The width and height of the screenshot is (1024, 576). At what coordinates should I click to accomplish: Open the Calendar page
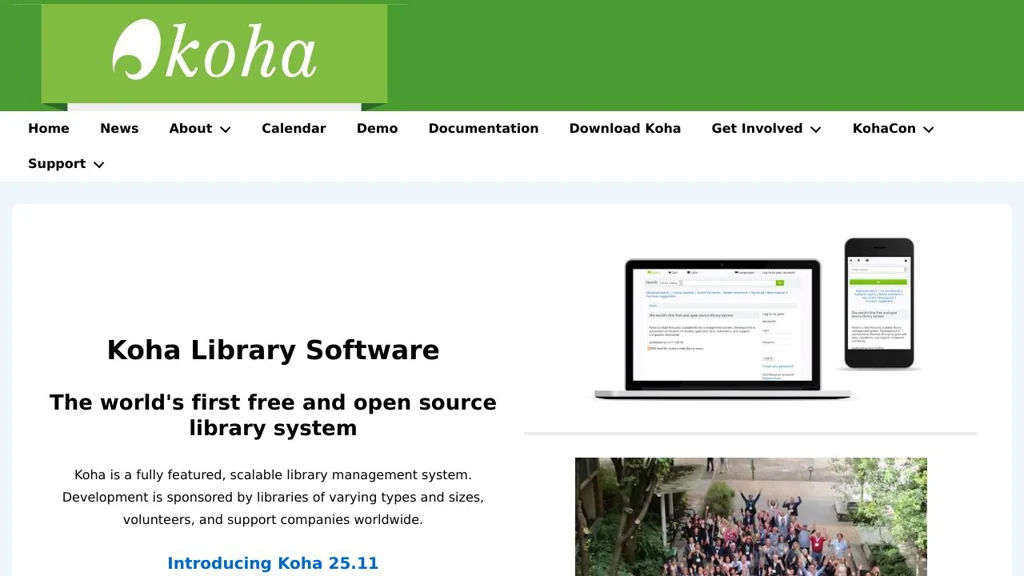point(294,129)
